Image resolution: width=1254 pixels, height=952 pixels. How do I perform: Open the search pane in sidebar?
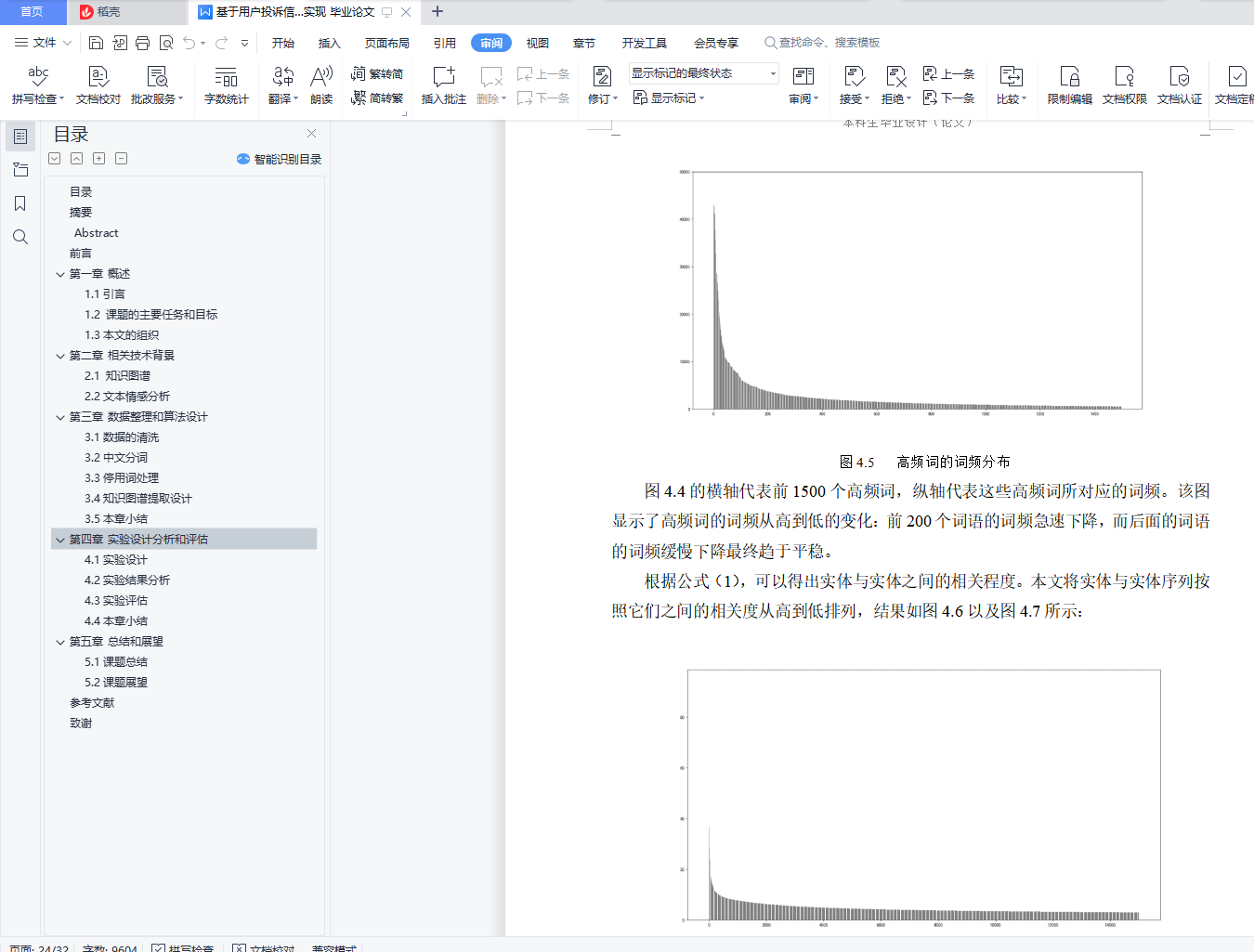20,237
